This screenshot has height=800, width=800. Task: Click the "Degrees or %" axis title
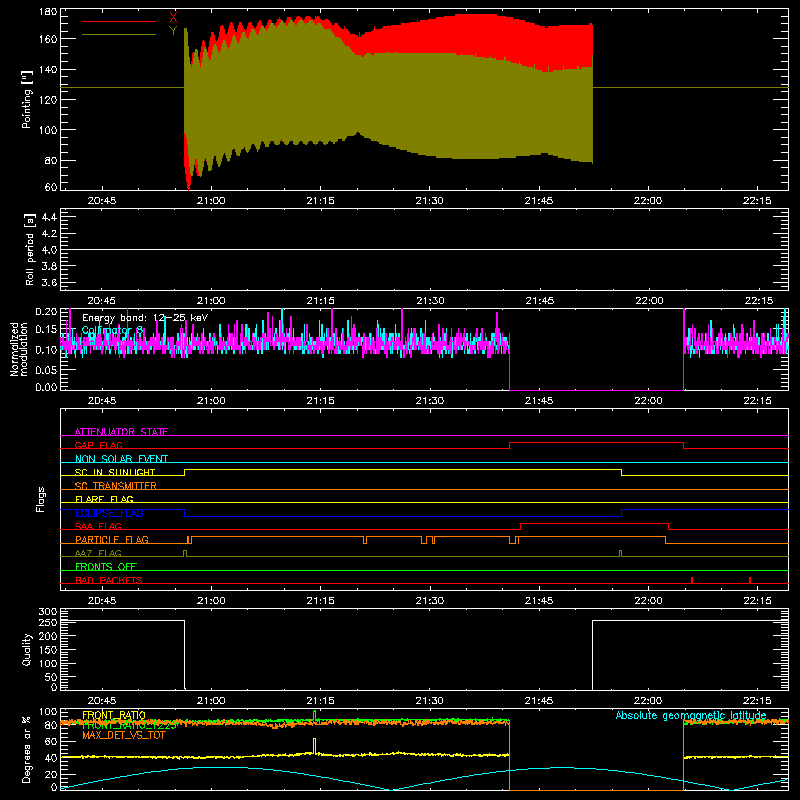[x=27, y=749]
